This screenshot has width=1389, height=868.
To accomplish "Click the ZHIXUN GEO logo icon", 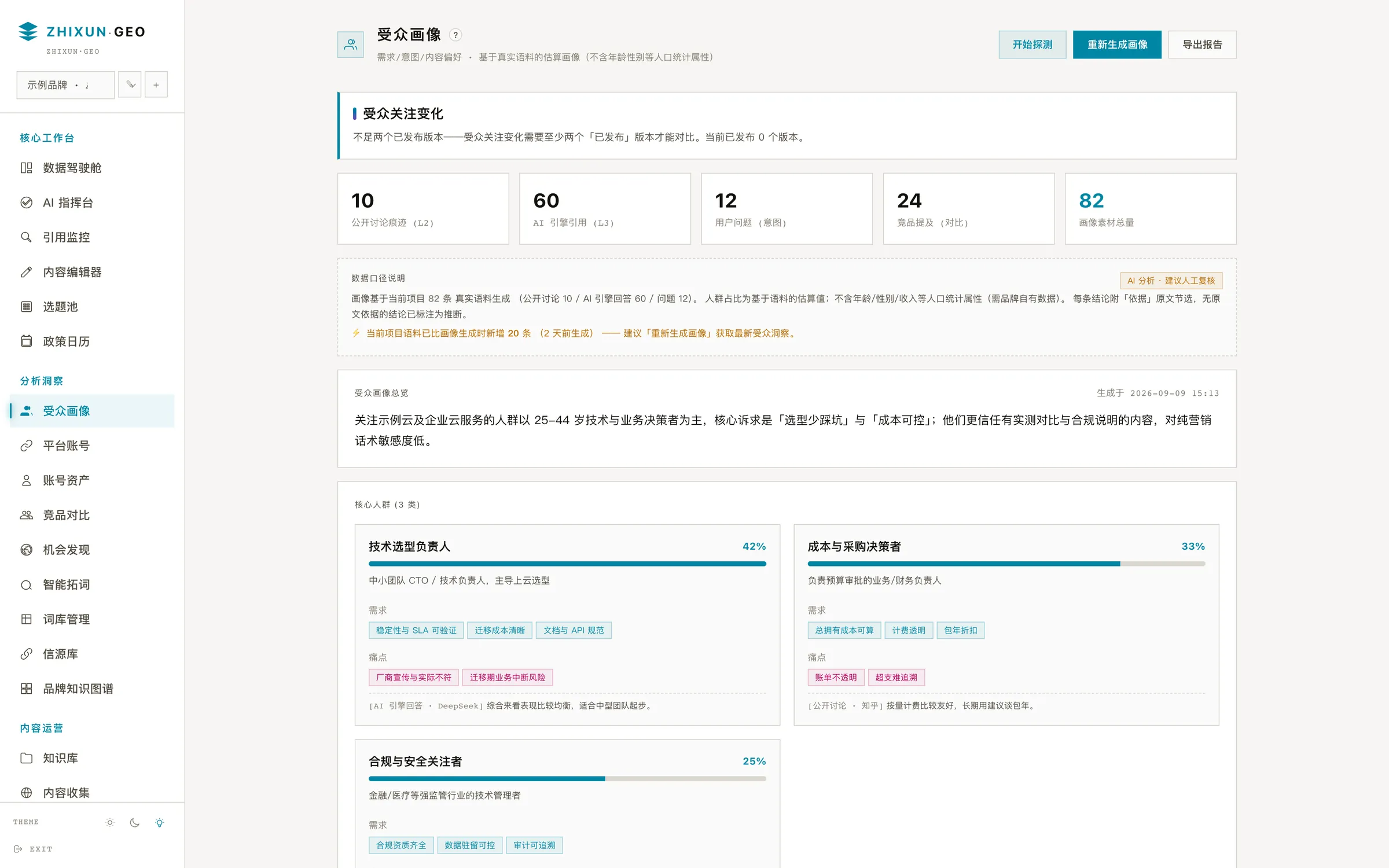I will tap(28, 31).
